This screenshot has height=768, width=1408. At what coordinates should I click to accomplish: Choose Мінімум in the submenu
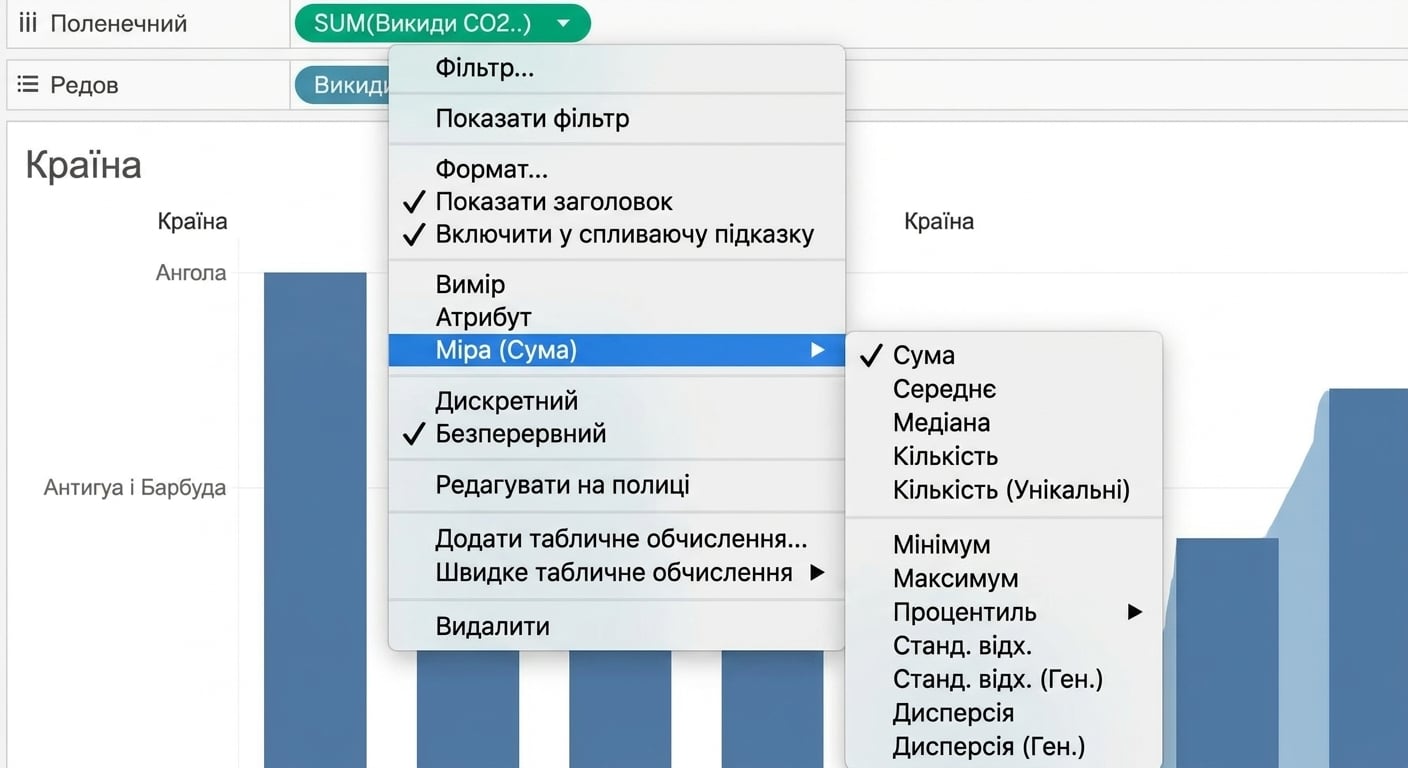click(x=1004, y=545)
